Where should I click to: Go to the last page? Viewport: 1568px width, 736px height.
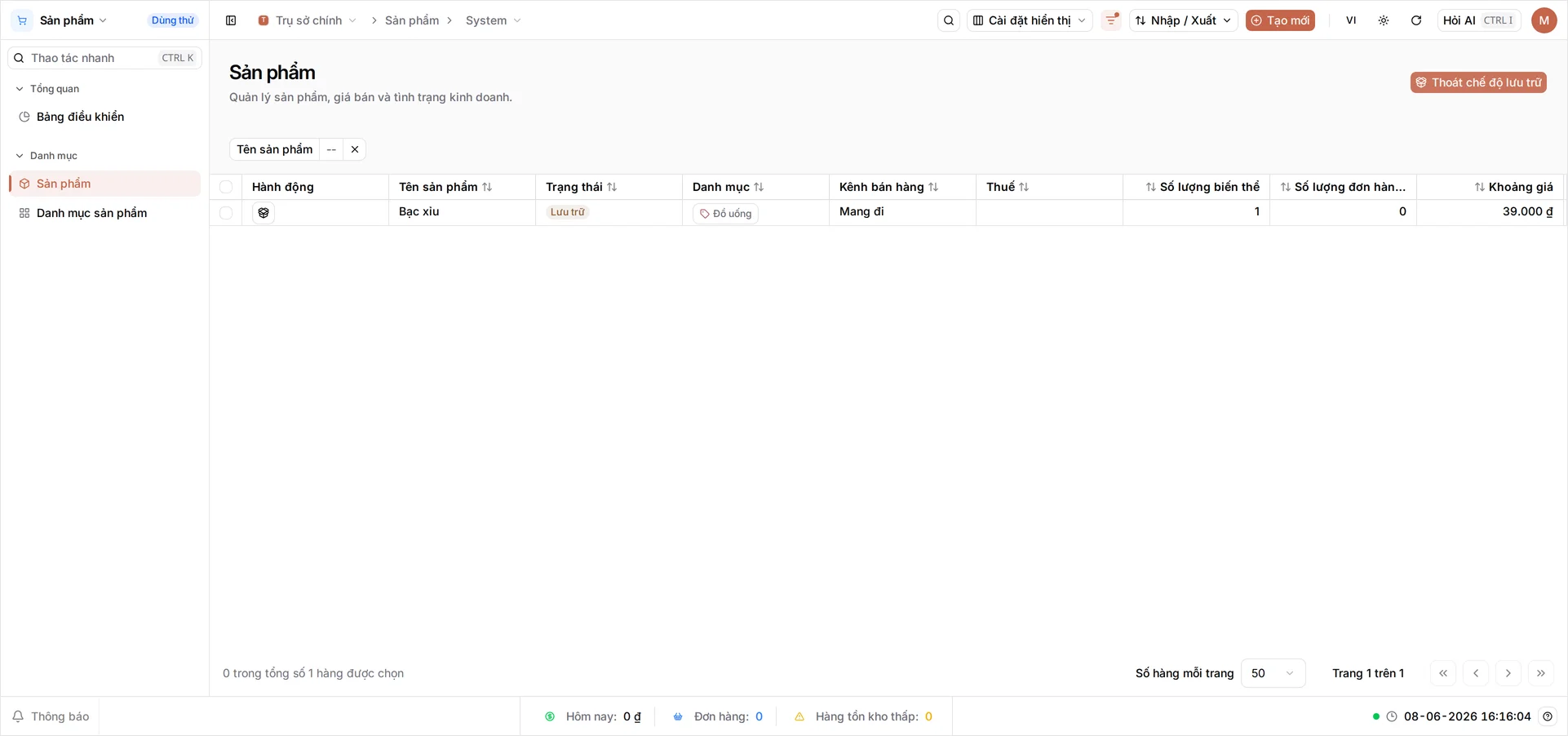1541,673
